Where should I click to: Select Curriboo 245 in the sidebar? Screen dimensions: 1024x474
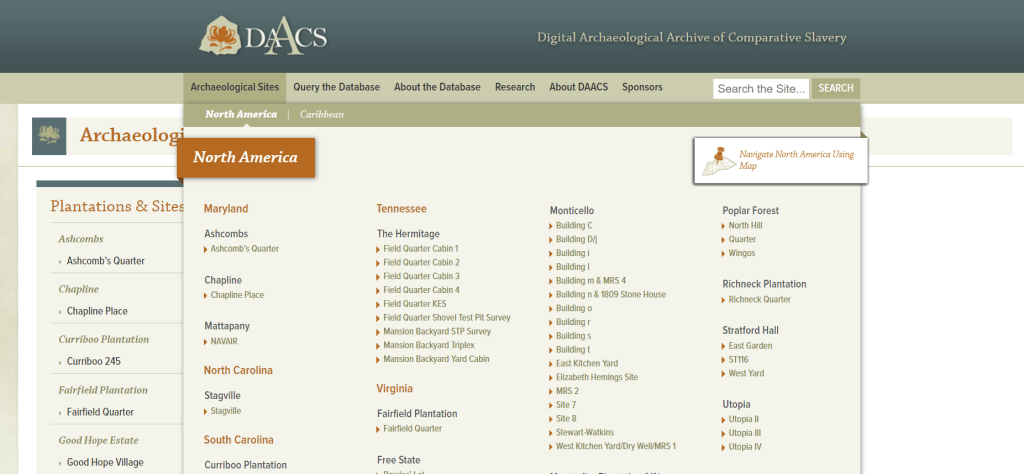pos(94,361)
